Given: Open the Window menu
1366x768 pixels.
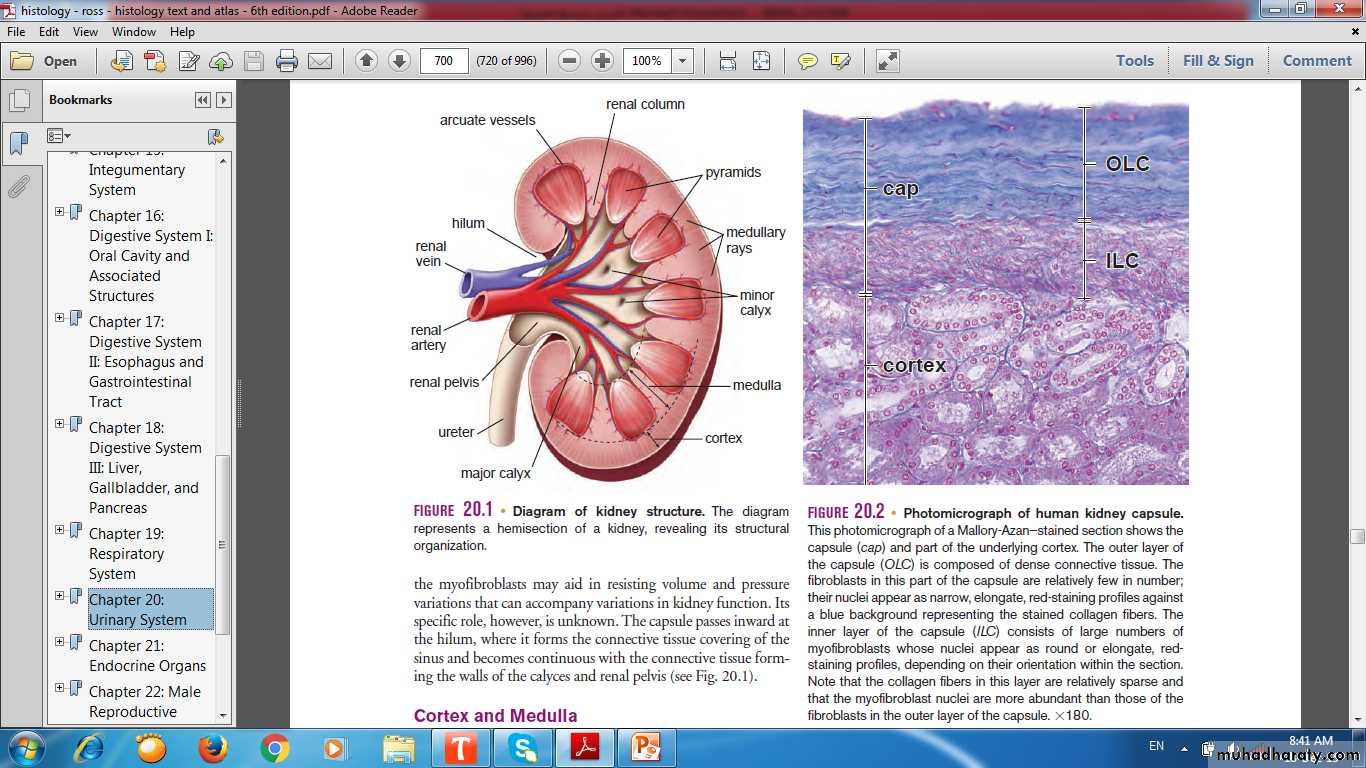Looking at the screenshot, I should click(x=134, y=32).
